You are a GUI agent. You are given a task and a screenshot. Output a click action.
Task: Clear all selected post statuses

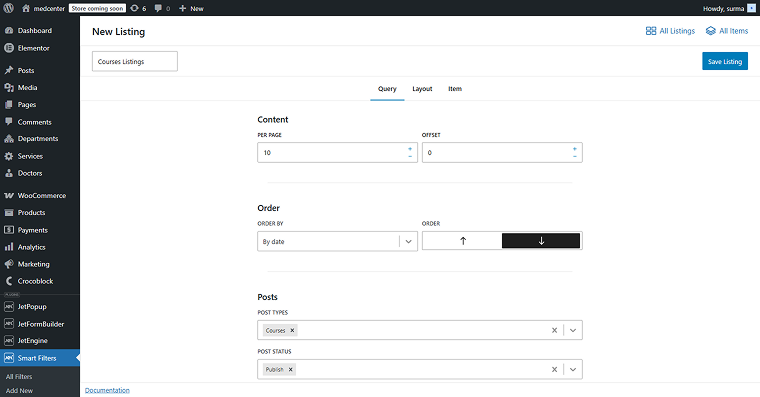pyautogui.click(x=554, y=369)
